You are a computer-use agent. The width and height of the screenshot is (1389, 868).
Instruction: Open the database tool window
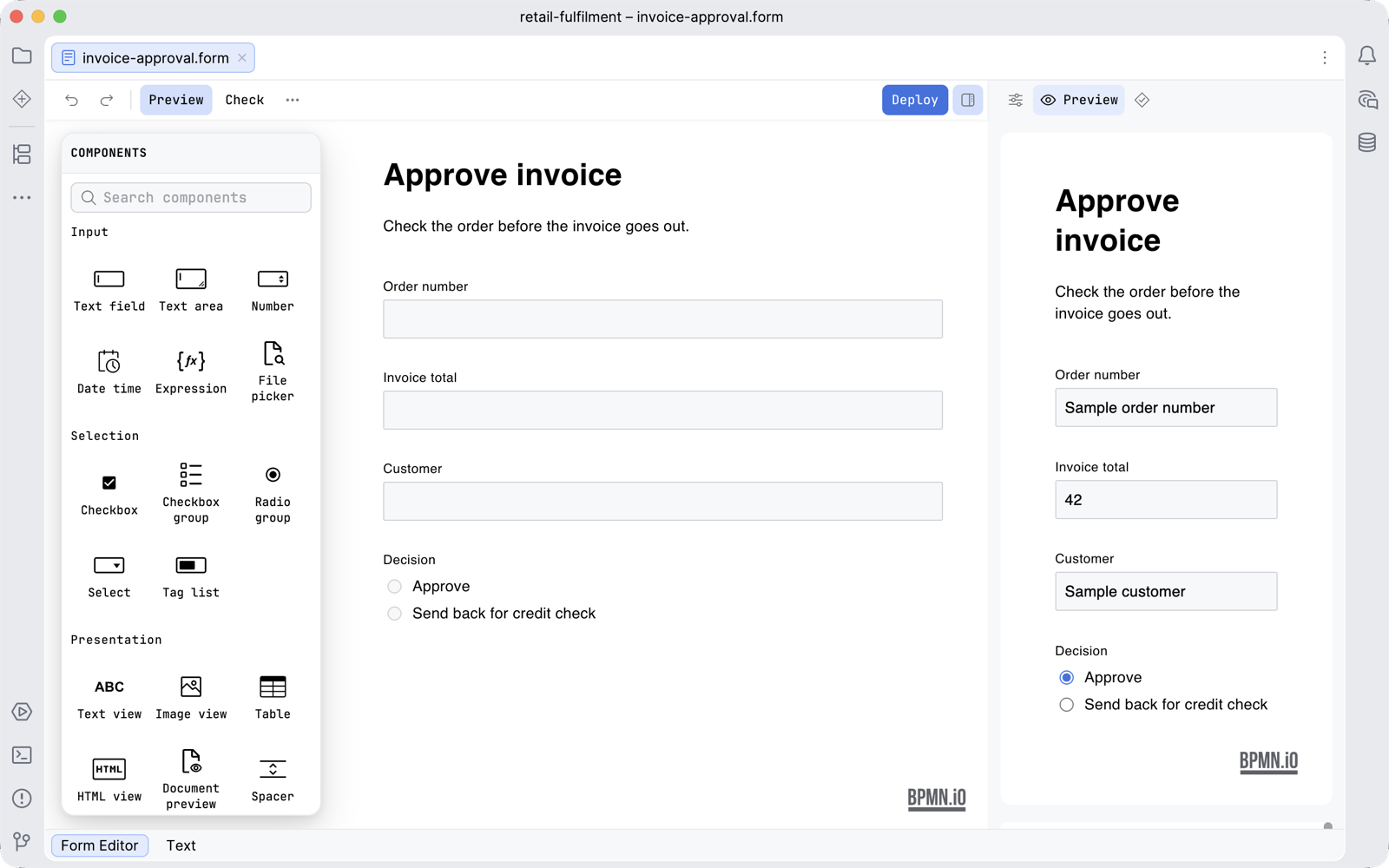1367,142
